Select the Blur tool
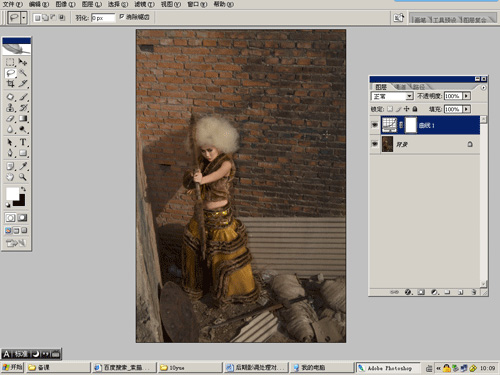The image size is (500, 375). [x=10, y=129]
